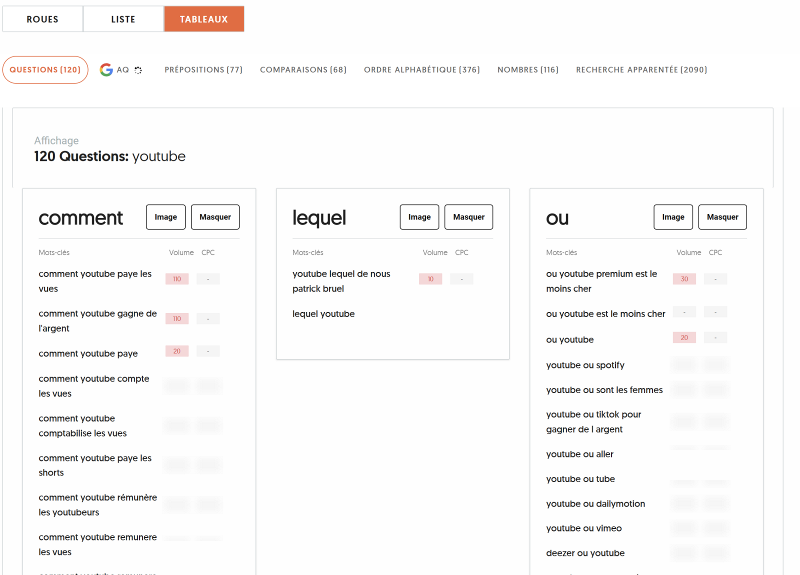Screen dimensions: 800x575
Task: Click CPC column header in comment card
Action: click(208, 253)
